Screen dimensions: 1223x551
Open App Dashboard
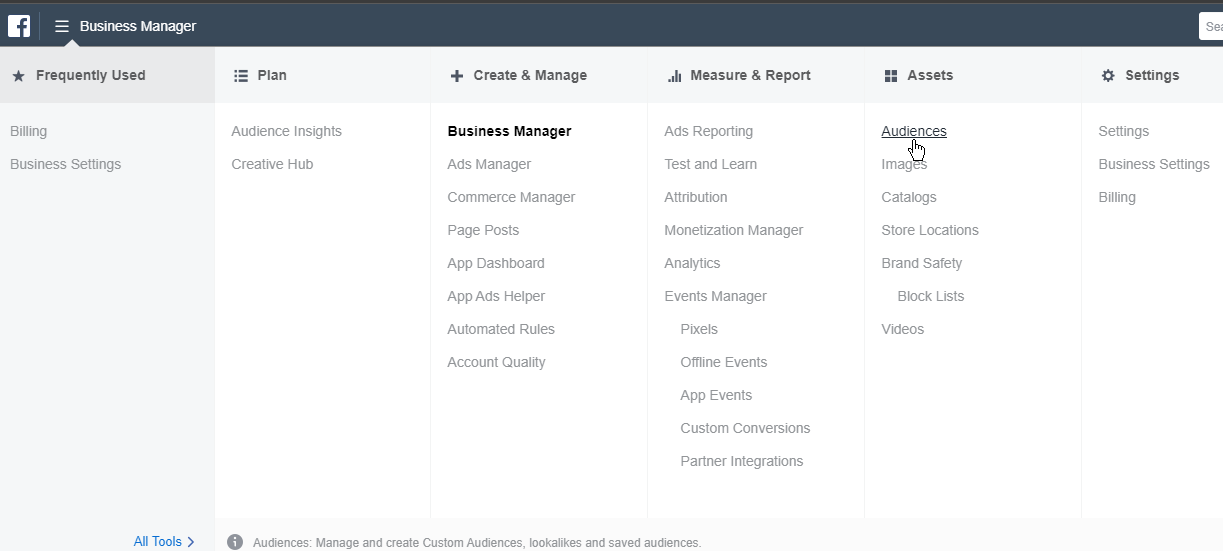click(x=496, y=263)
